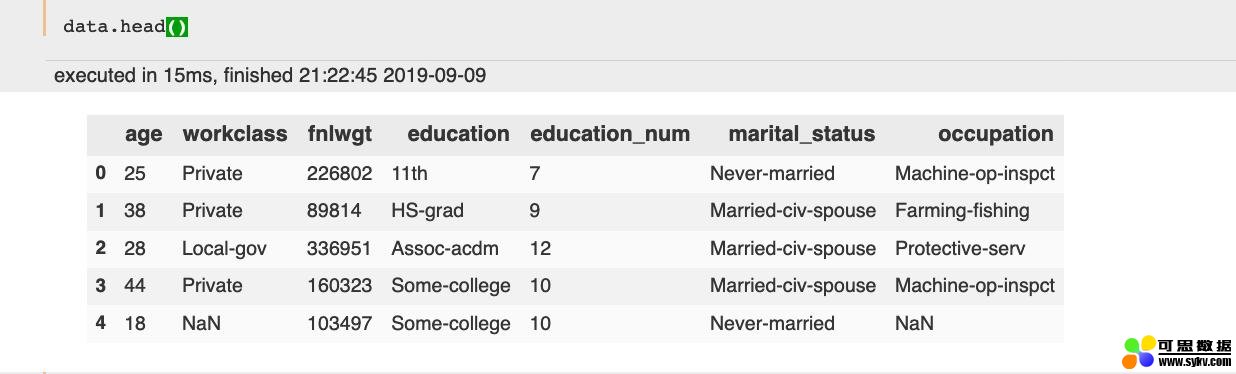The image size is (1236, 374).
Task: Select the age column header
Action: click(x=143, y=134)
